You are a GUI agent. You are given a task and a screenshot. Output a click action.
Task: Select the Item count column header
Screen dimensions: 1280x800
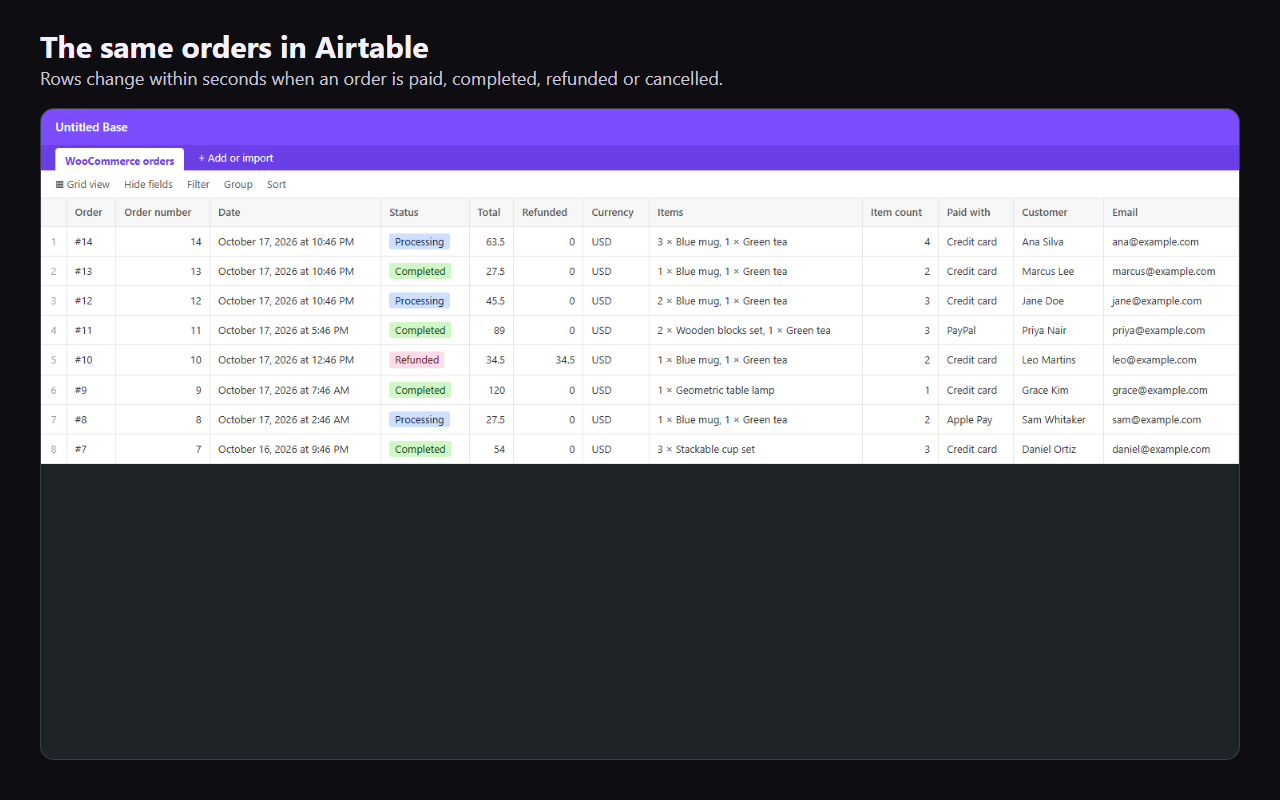click(x=900, y=212)
